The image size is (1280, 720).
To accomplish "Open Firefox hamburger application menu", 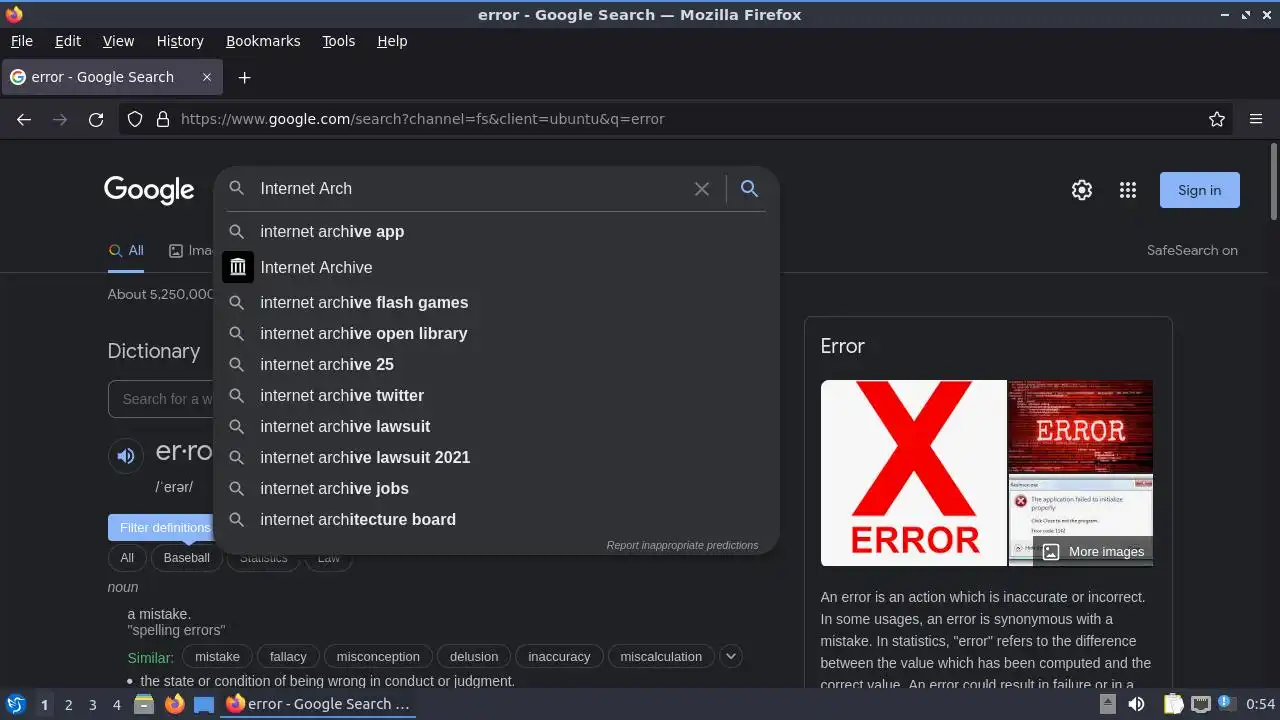I will [1256, 119].
